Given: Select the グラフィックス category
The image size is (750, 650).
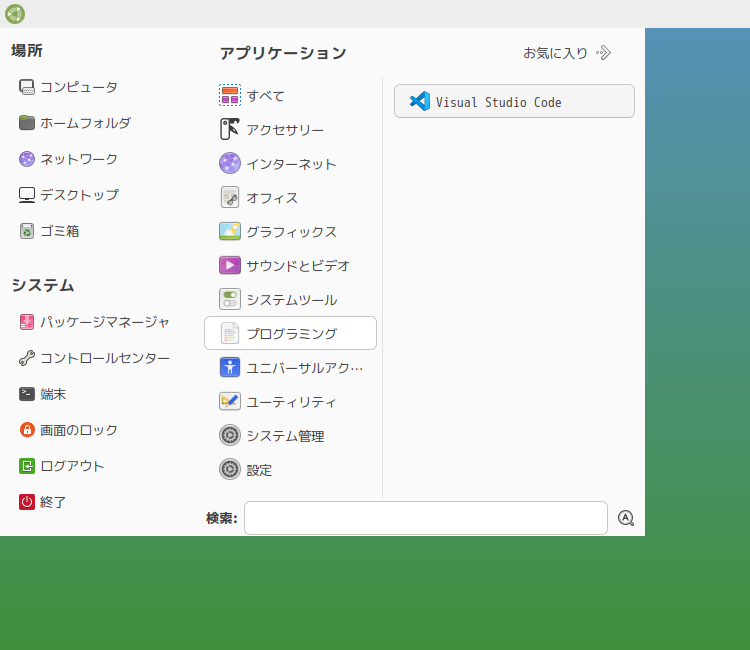Looking at the screenshot, I should [x=290, y=231].
